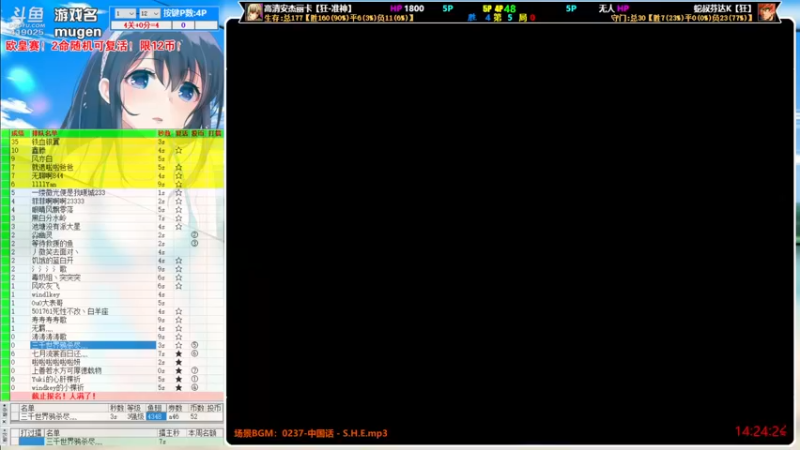This screenshot has width=800, height=450.
Task: Click the score column header of the queue table
Action: point(18,133)
